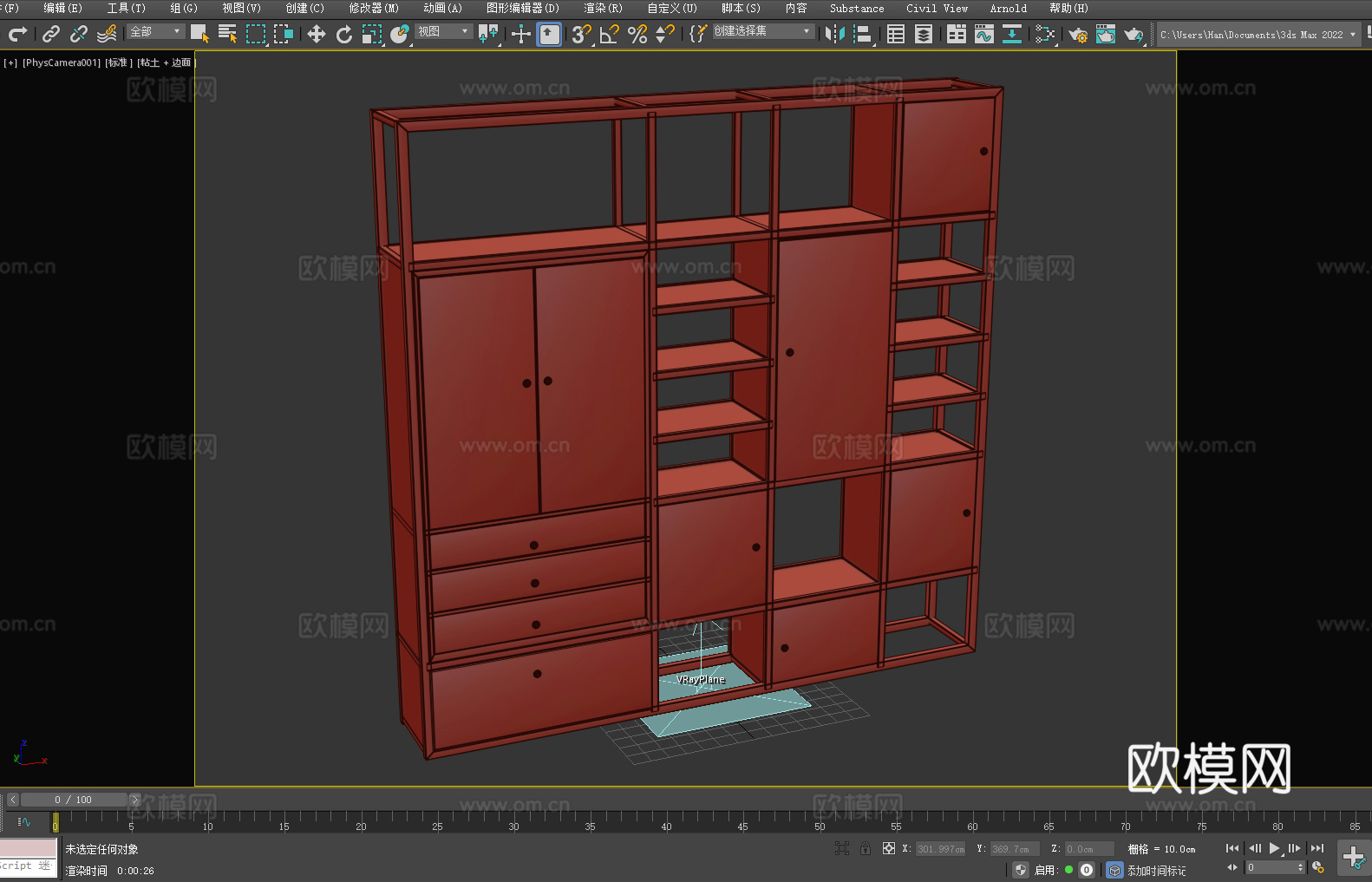The width and height of the screenshot is (1372, 882).
Task: Step time slider forward with right arrow
Action: click(134, 800)
